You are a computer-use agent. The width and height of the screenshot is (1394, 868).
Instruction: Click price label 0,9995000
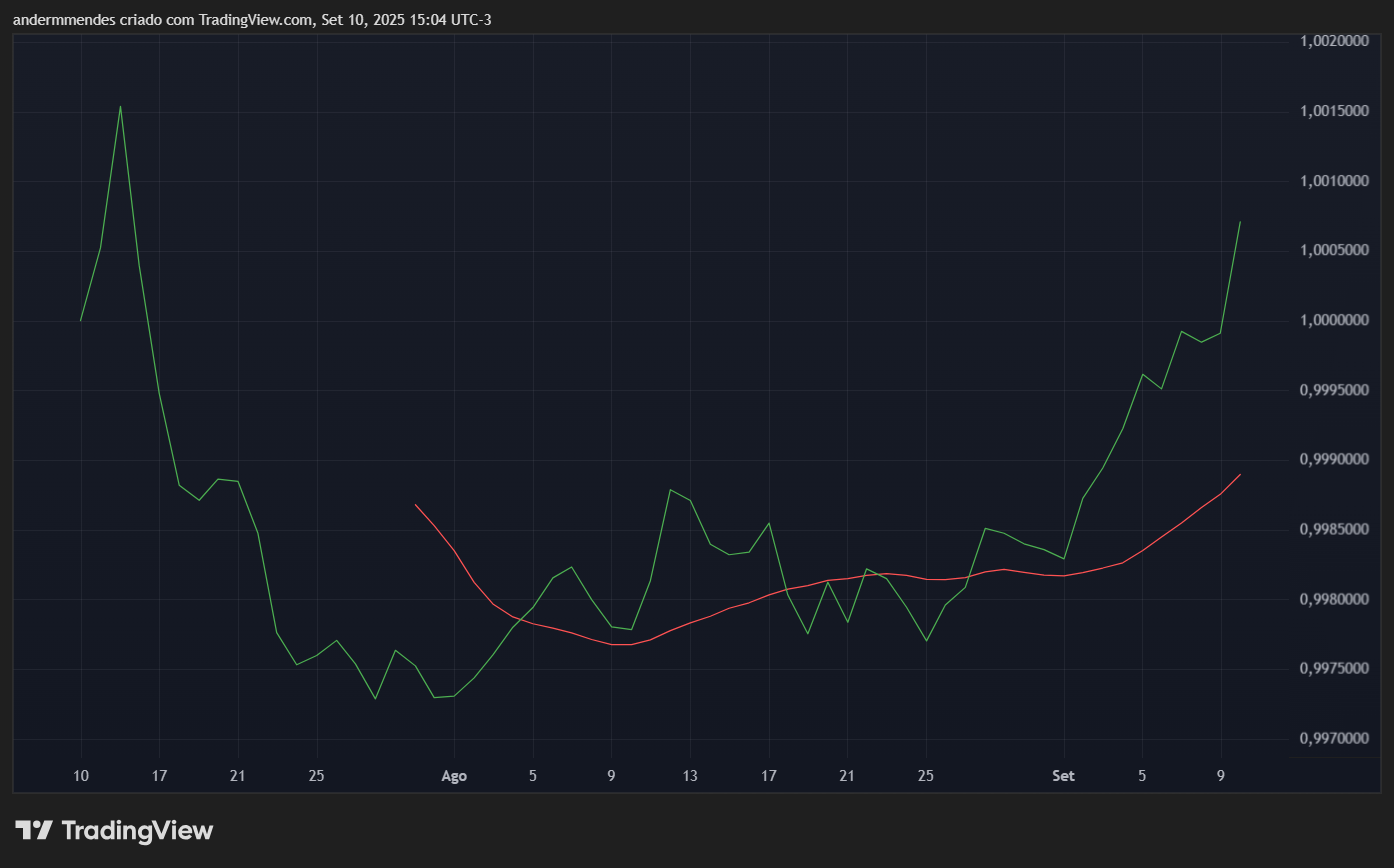[x=1335, y=390]
